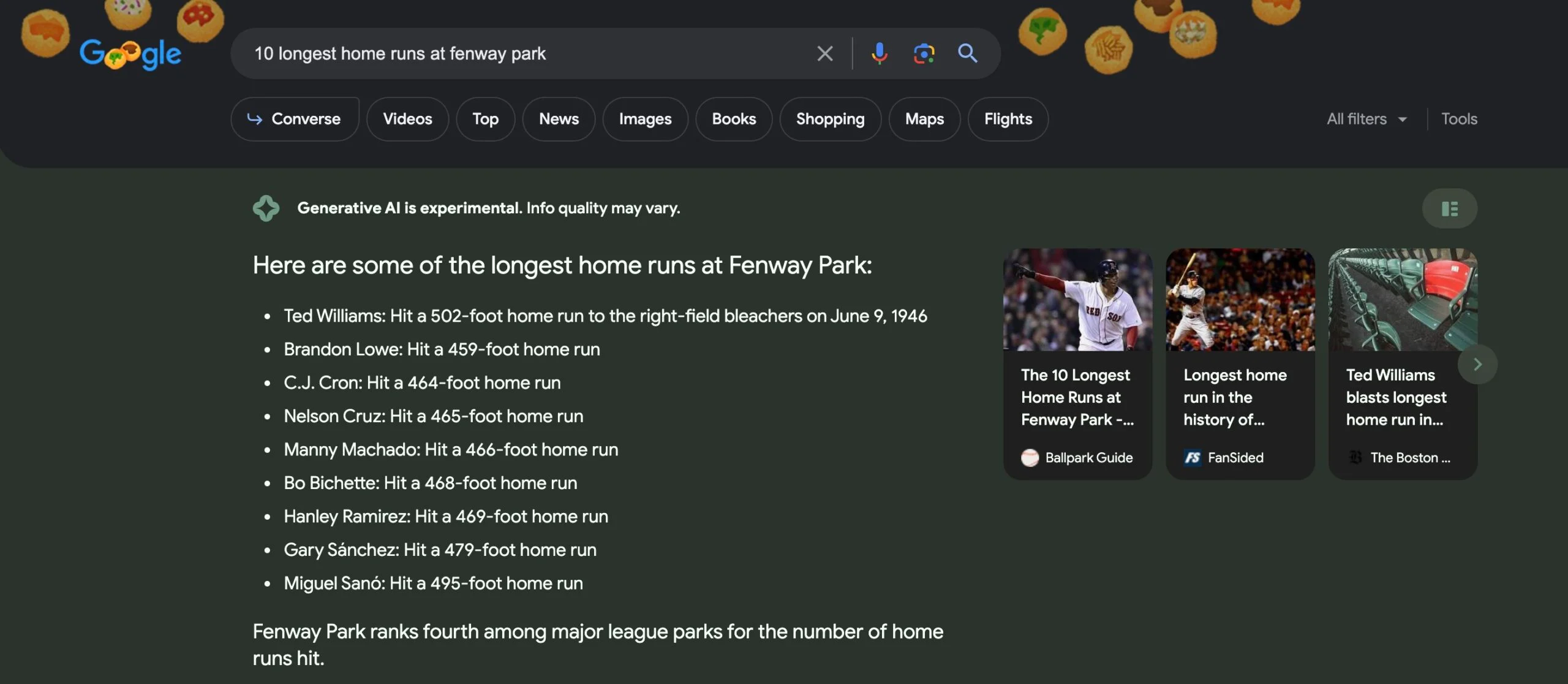Switch to the Images results tab

(645, 119)
